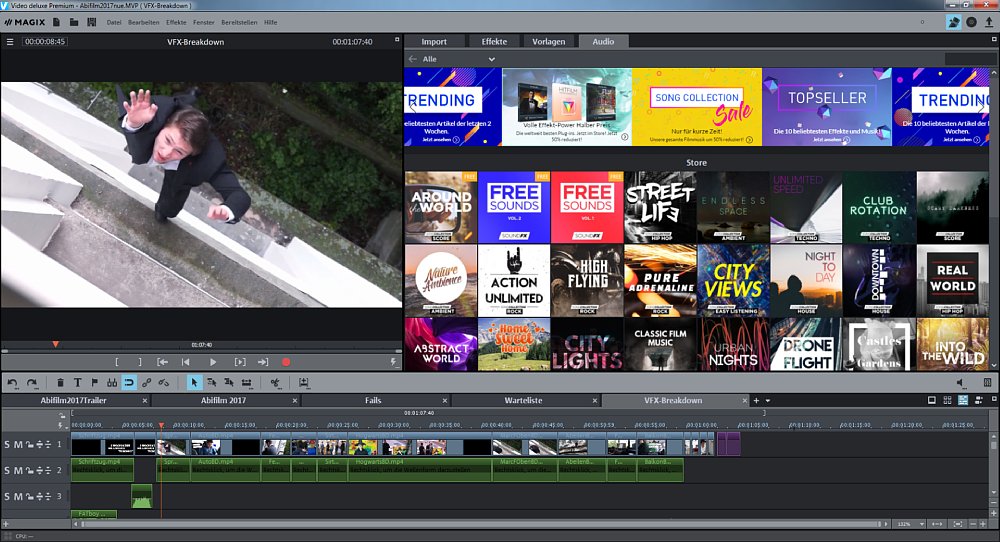The height and width of the screenshot is (542, 1000).
Task: Expand the timeline zoom percentage dropdown
Action: [x=920, y=524]
